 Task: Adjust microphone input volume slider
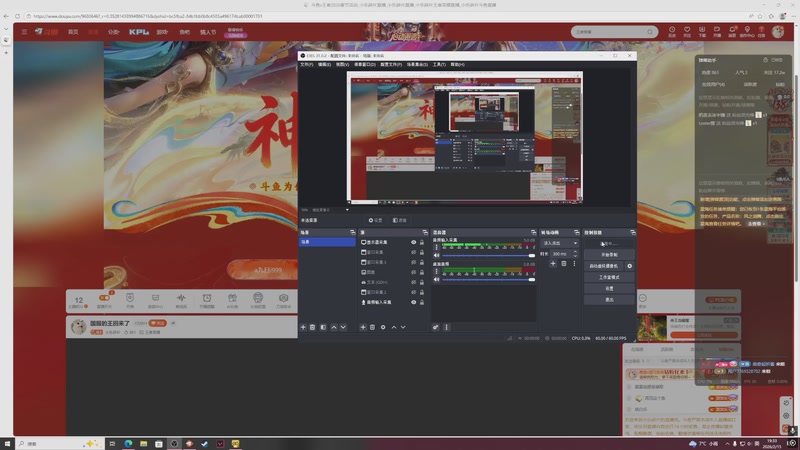point(488,255)
